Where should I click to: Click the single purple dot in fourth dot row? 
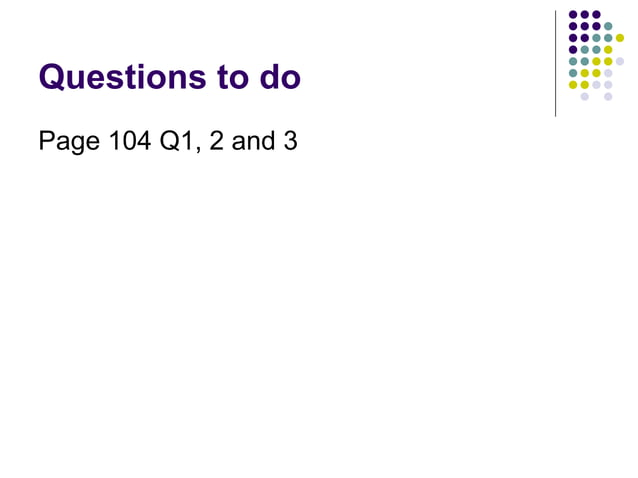(573, 50)
